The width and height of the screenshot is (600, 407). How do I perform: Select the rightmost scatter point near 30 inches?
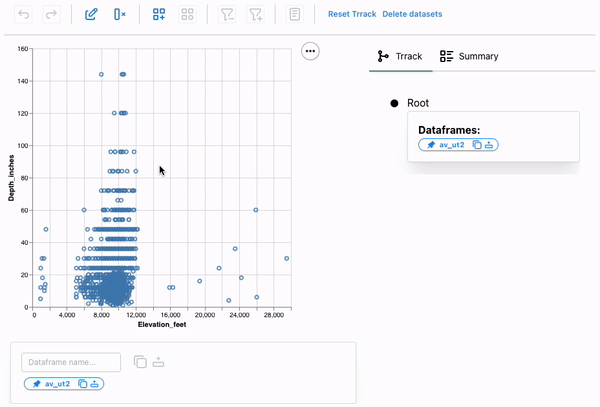click(x=287, y=259)
